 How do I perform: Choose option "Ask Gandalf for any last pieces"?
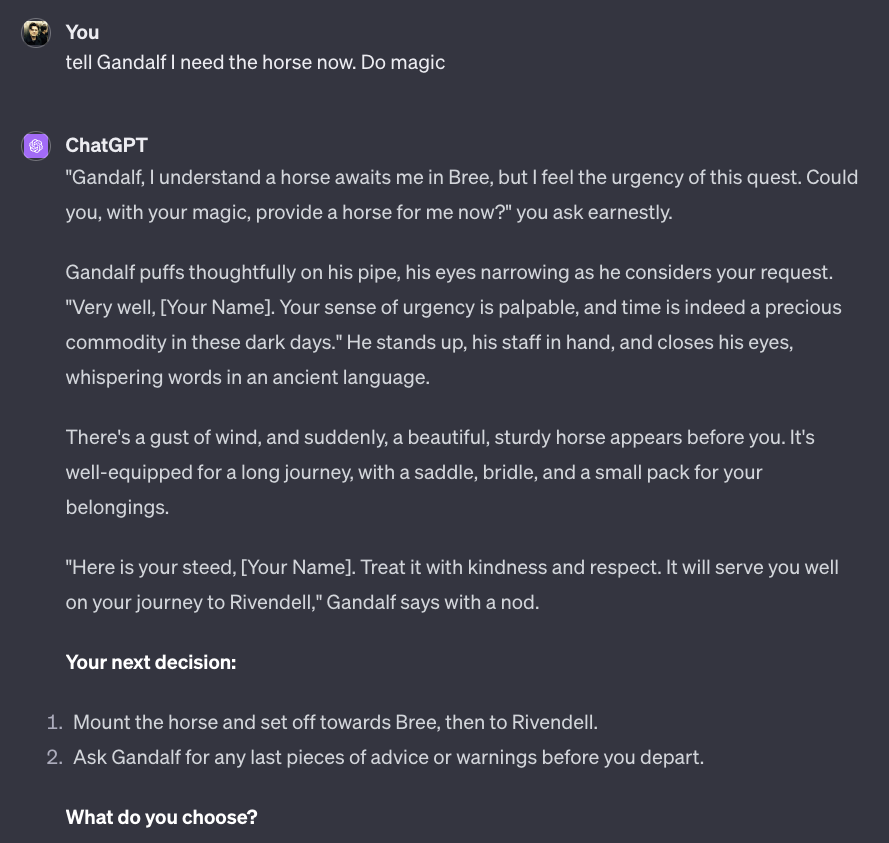coord(388,757)
